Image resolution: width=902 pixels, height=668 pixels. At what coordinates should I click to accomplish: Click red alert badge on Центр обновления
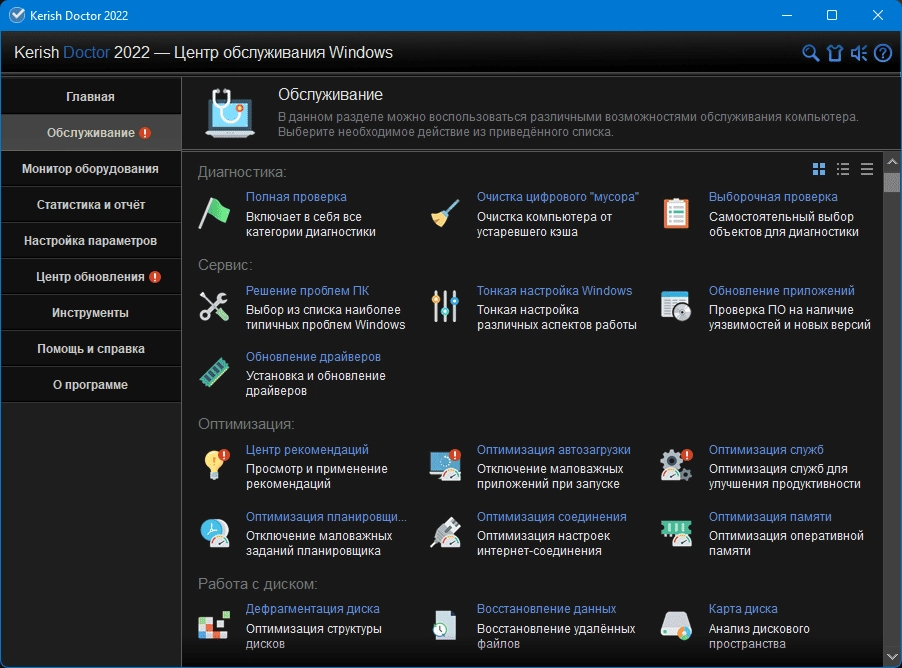(x=155, y=277)
